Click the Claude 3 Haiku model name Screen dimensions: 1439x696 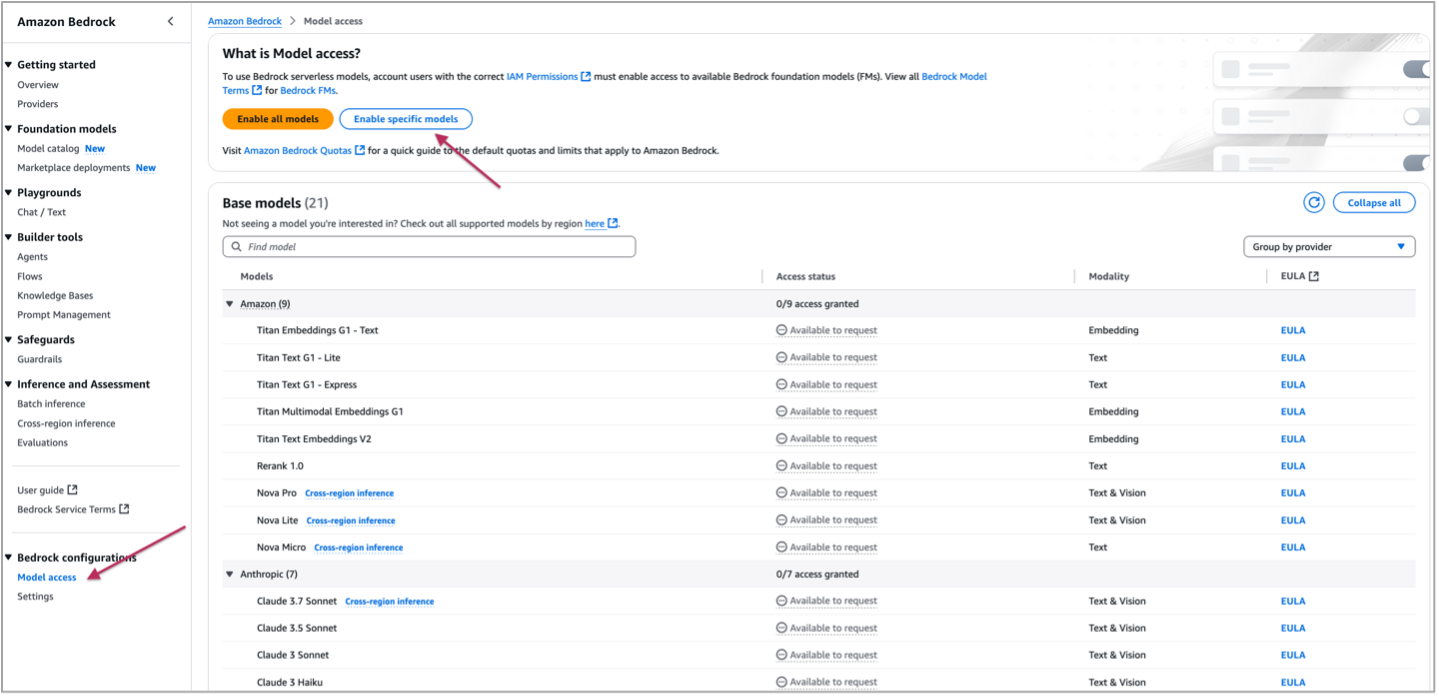click(290, 683)
